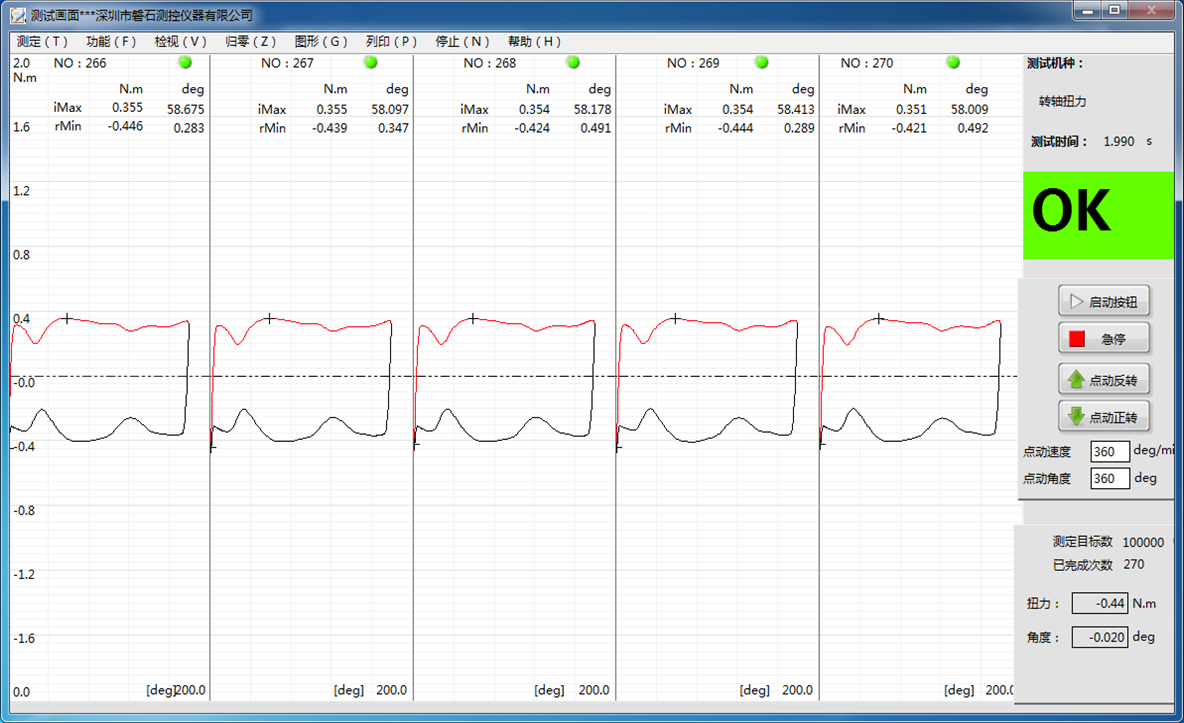This screenshot has width=1184, height=723.
Task: Open the 归零(Z) menu
Action: point(251,42)
